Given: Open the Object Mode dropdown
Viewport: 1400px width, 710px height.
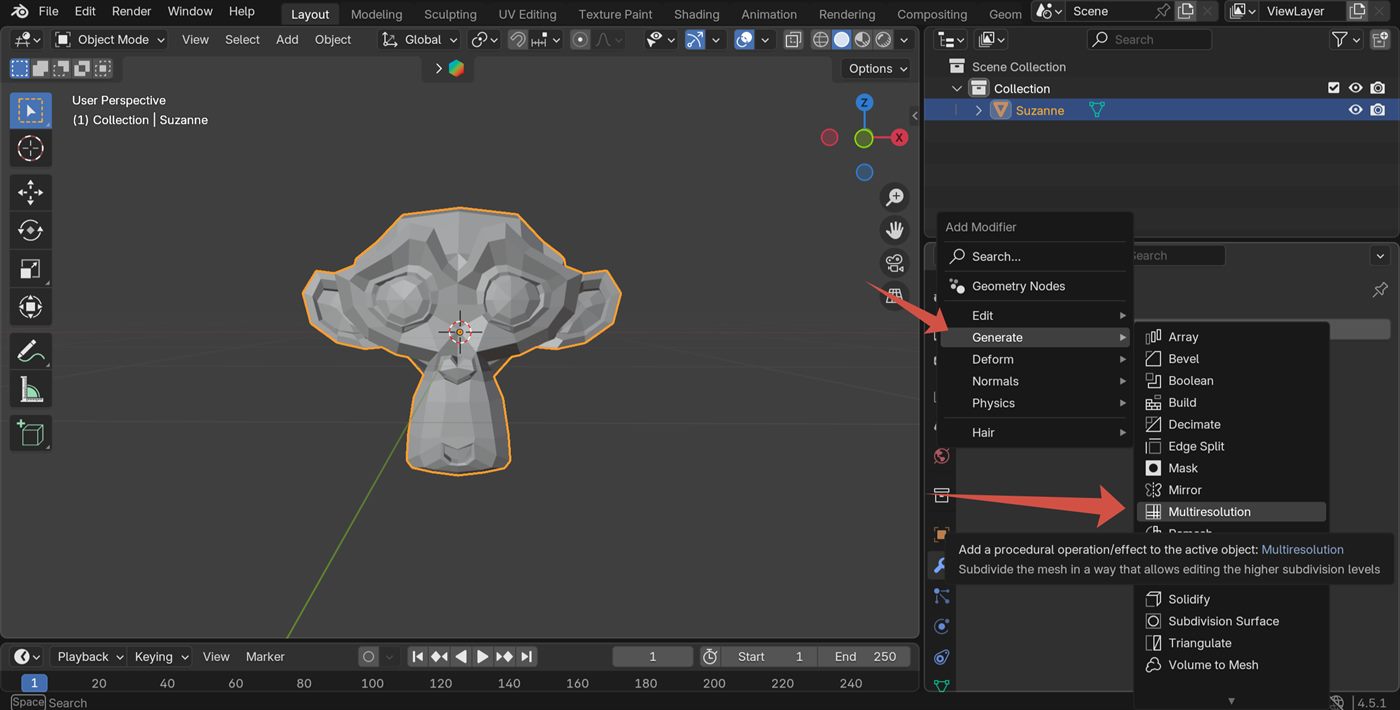Looking at the screenshot, I should [x=110, y=39].
